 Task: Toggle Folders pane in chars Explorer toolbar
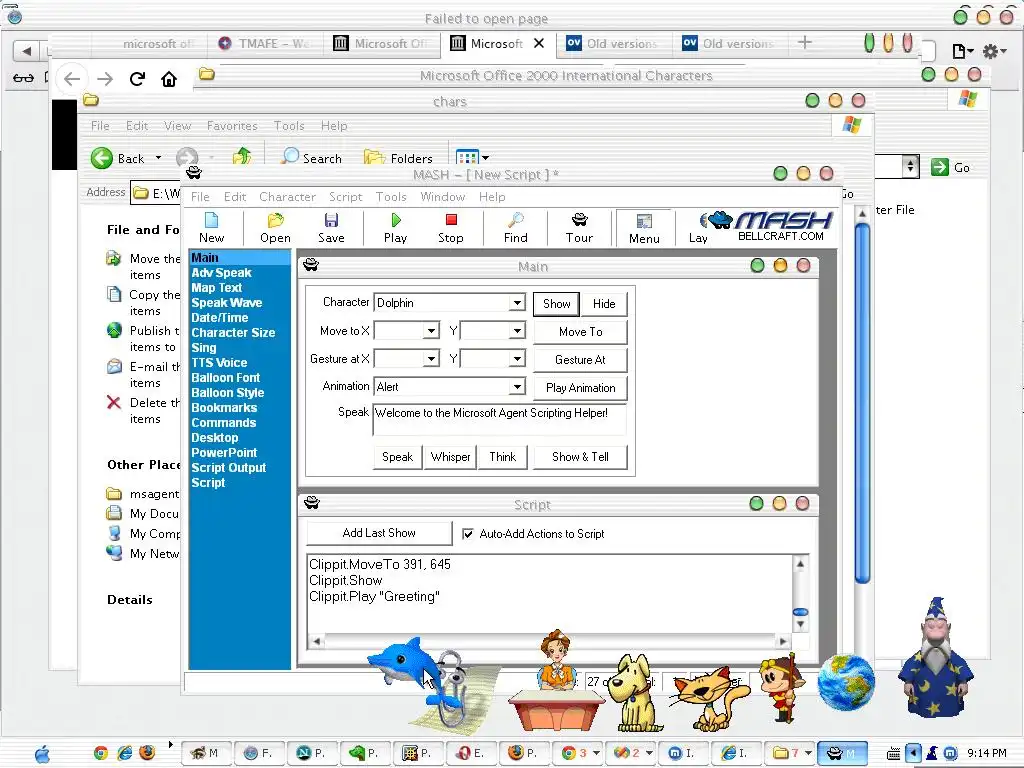[x=398, y=157]
